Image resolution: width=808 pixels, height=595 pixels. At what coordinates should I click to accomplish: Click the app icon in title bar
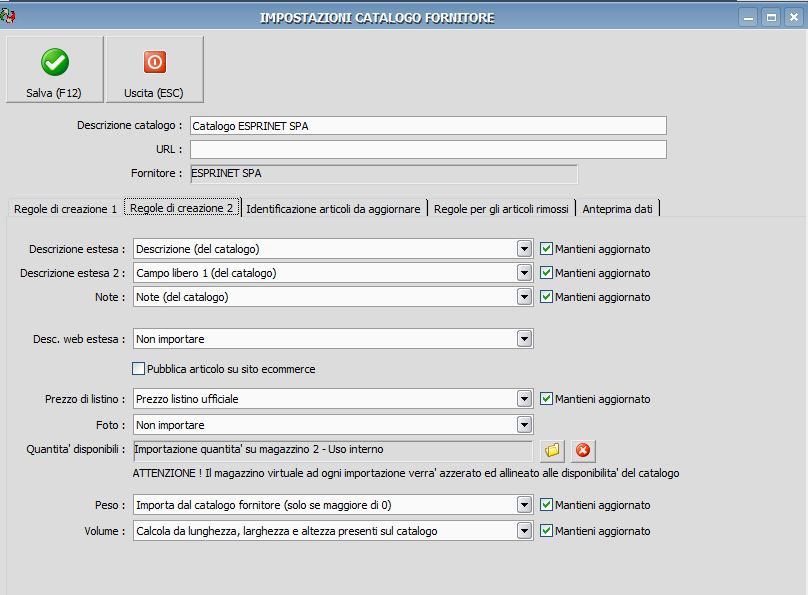pos(9,17)
